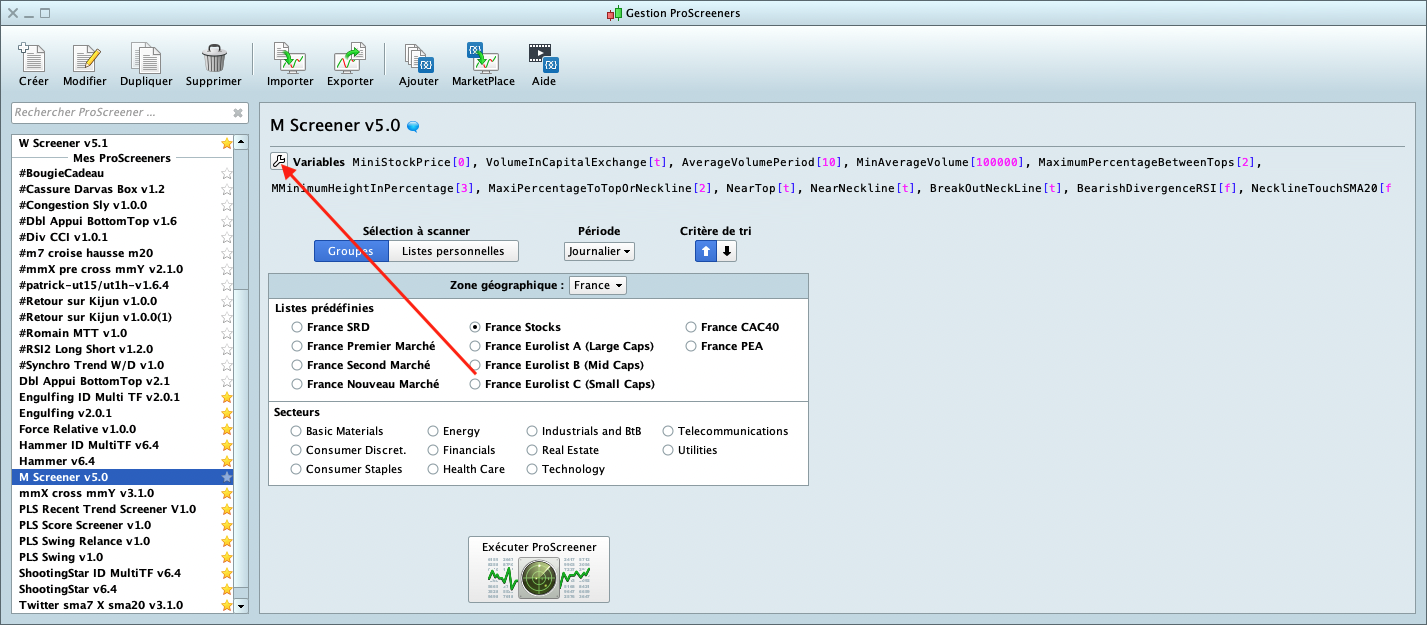Toggle favorite star for Engulfing v2.0.1
1427x625 pixels.
(x=226, y=413)
